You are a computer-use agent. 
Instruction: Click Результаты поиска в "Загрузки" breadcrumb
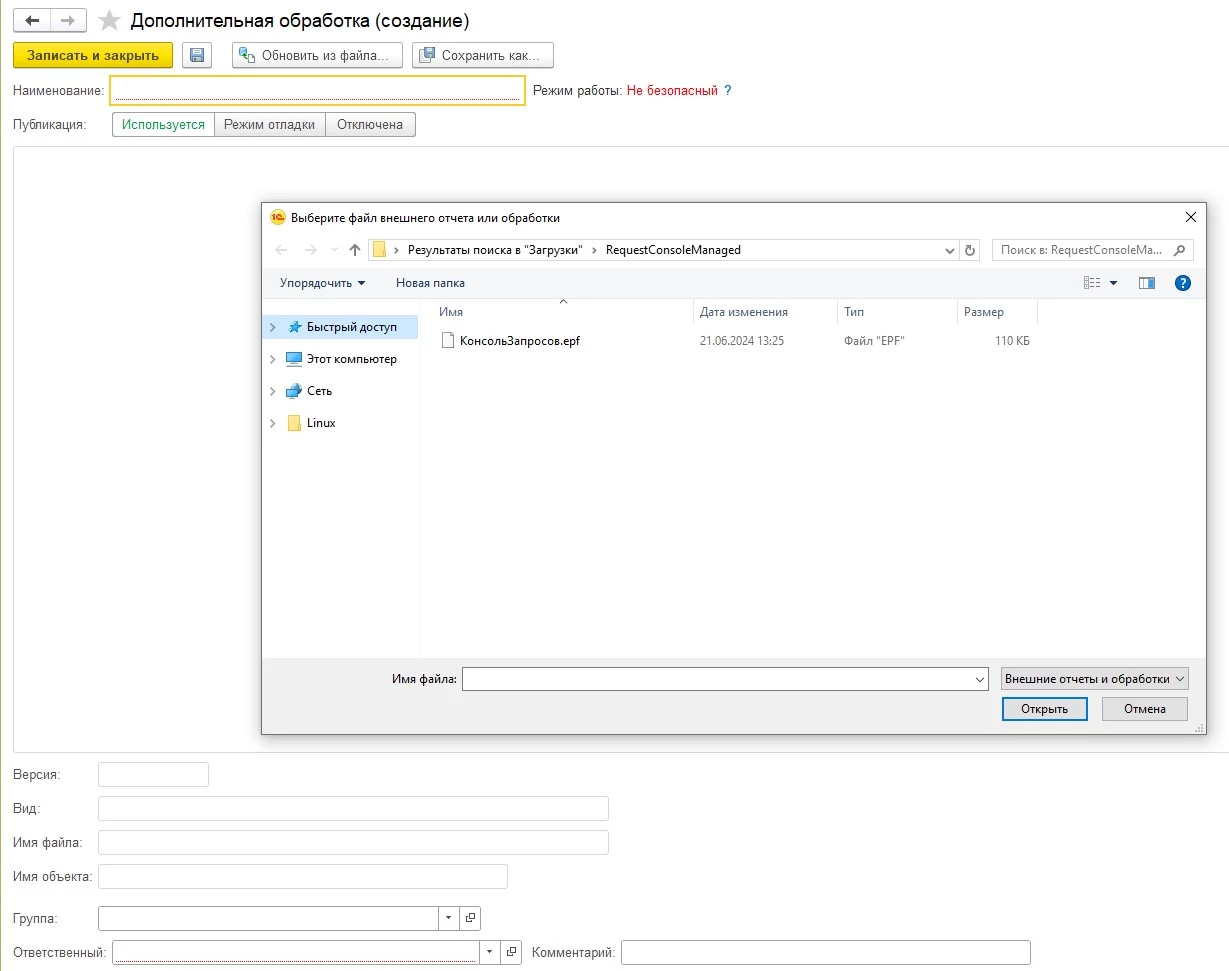[495, 250]
